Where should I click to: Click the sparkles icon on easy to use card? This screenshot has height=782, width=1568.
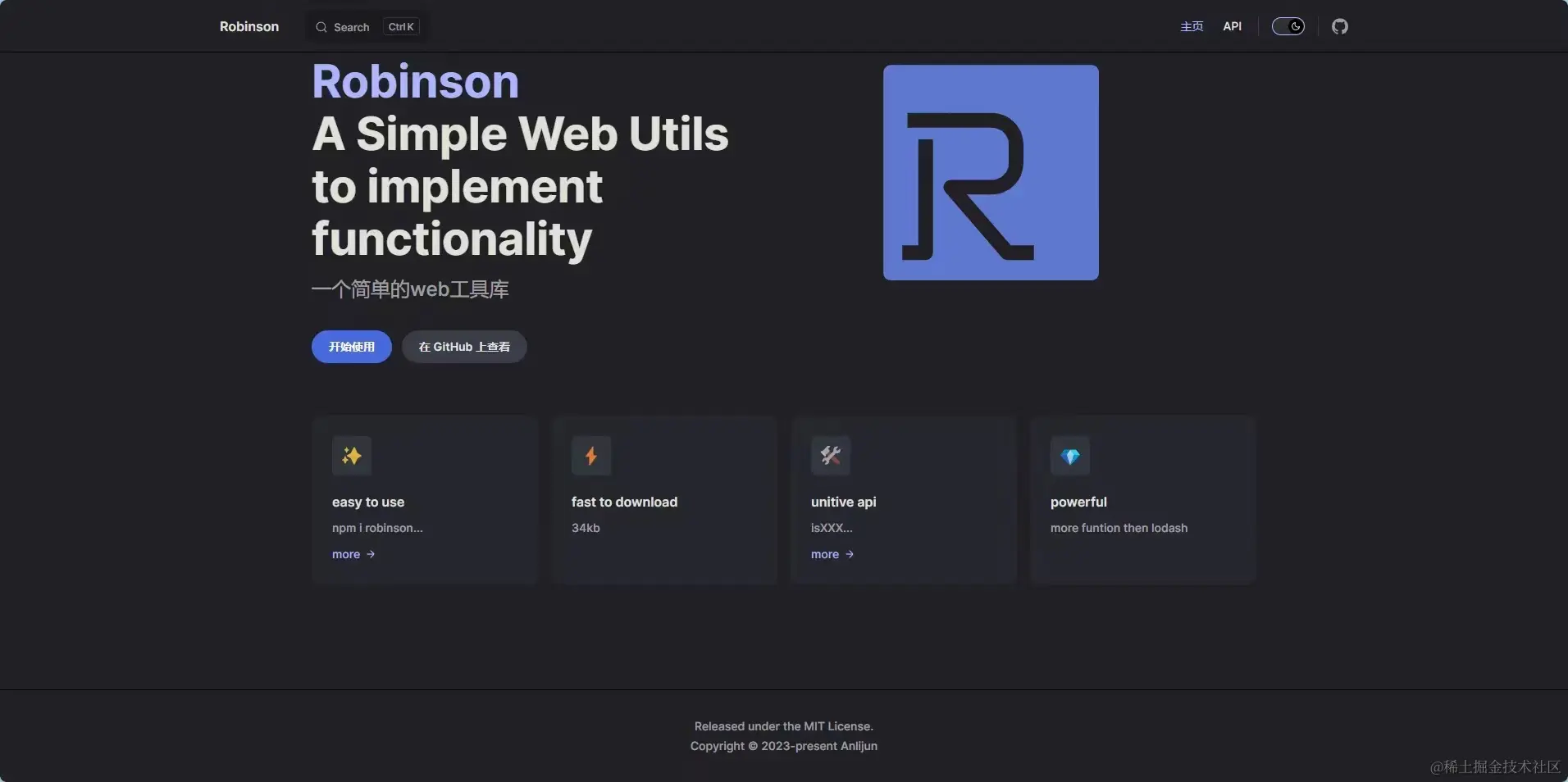[352, 456]
